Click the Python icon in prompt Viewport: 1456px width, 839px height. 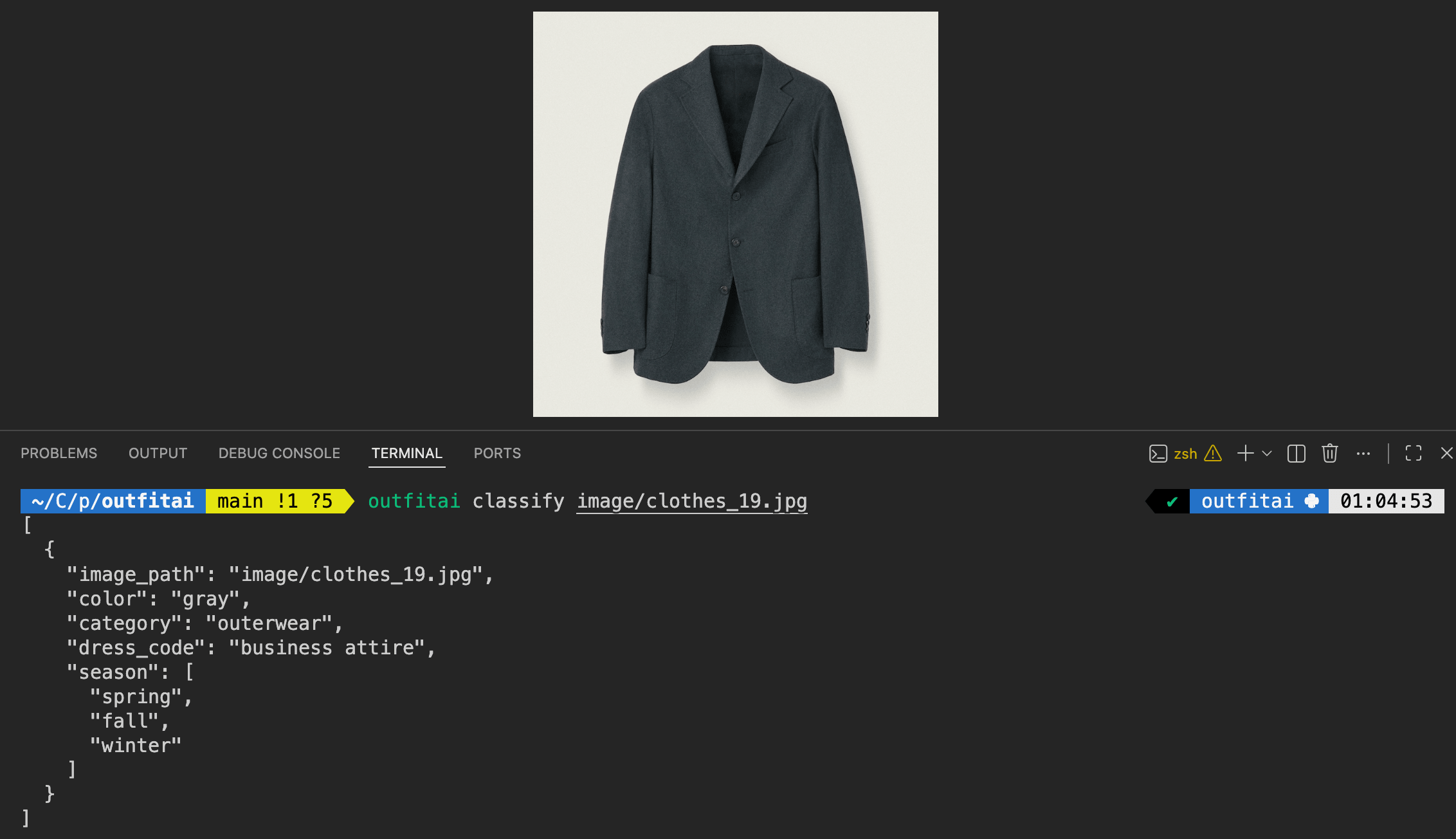tap(1312, 501)
